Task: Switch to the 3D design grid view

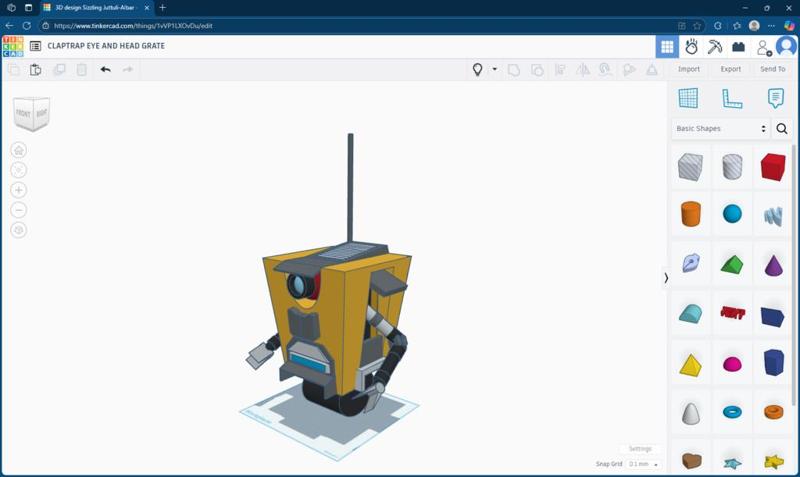Action: pyautogui.click(x=667, y=47)
